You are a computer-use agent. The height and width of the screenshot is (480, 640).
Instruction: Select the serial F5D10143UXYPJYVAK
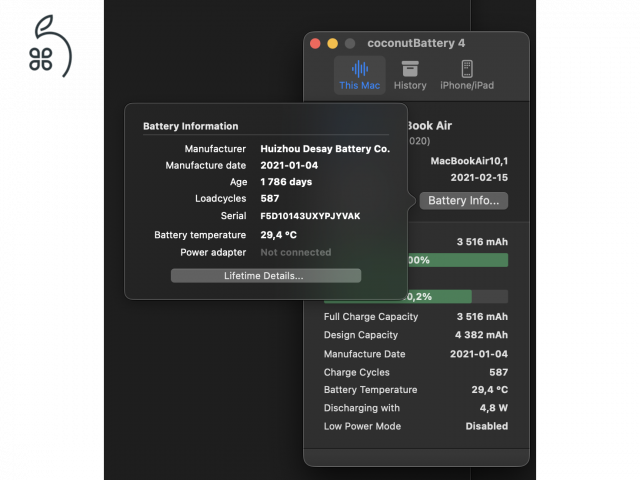coord(310,216)
